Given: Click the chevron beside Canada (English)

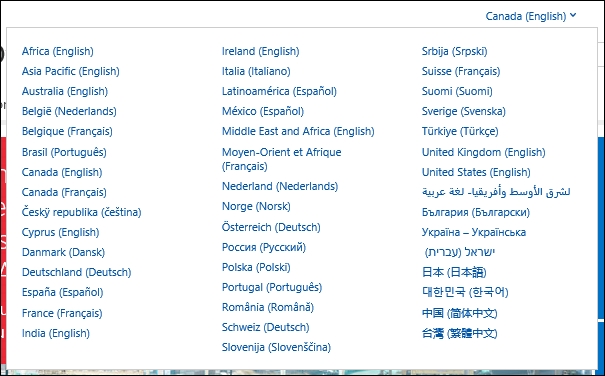Looking at the screenshot, I should [573, 15].
